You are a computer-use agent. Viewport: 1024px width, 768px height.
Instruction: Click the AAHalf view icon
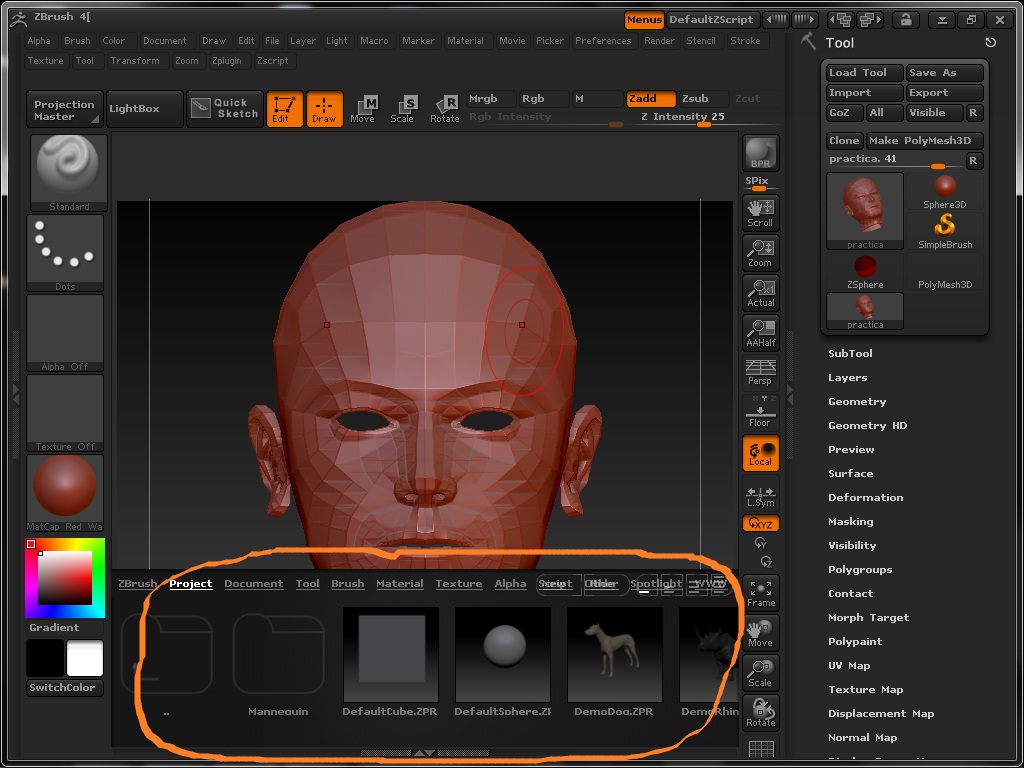[760, 332]
